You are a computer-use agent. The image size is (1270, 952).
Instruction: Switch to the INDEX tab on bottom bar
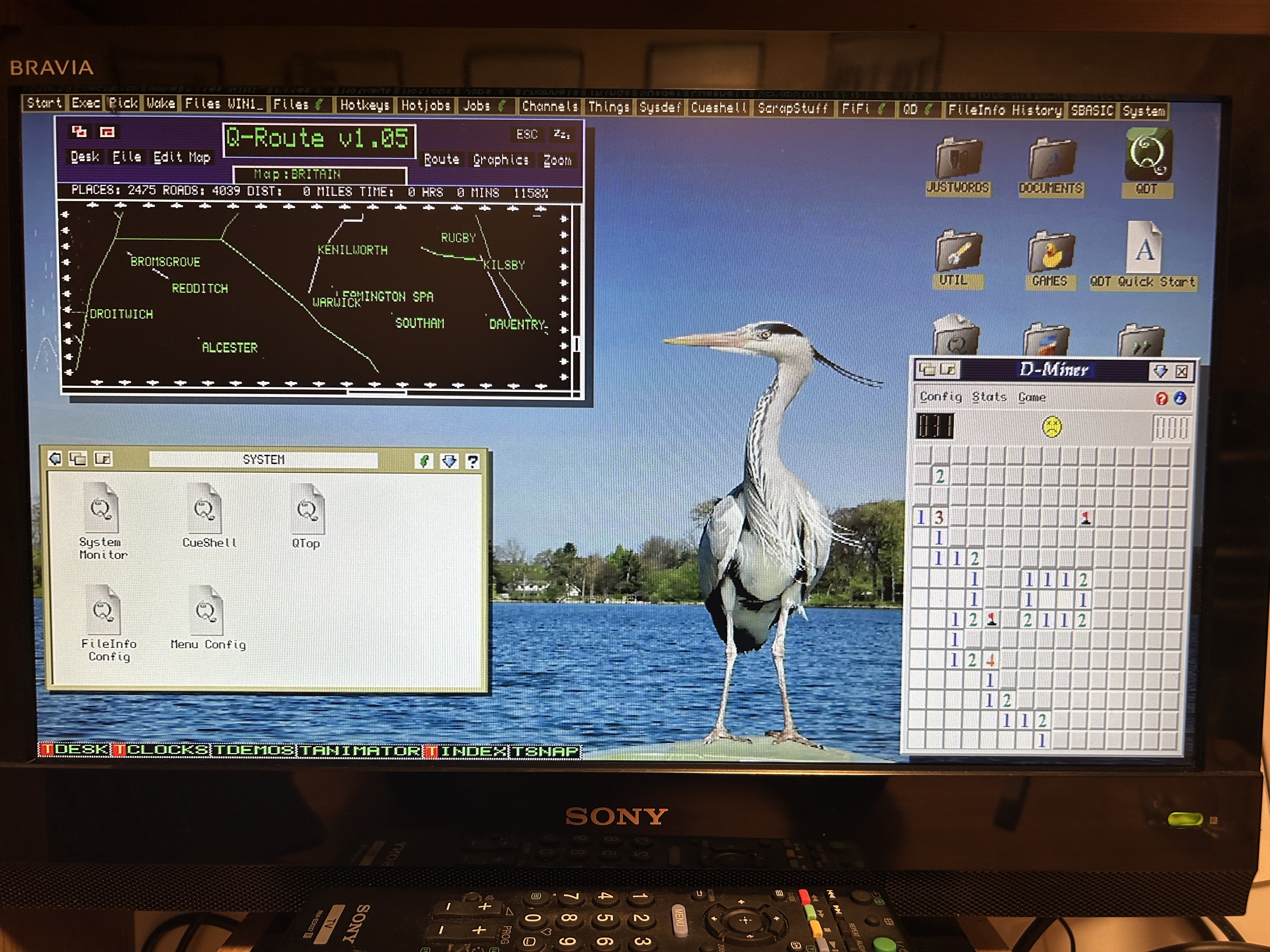[466, 751]
